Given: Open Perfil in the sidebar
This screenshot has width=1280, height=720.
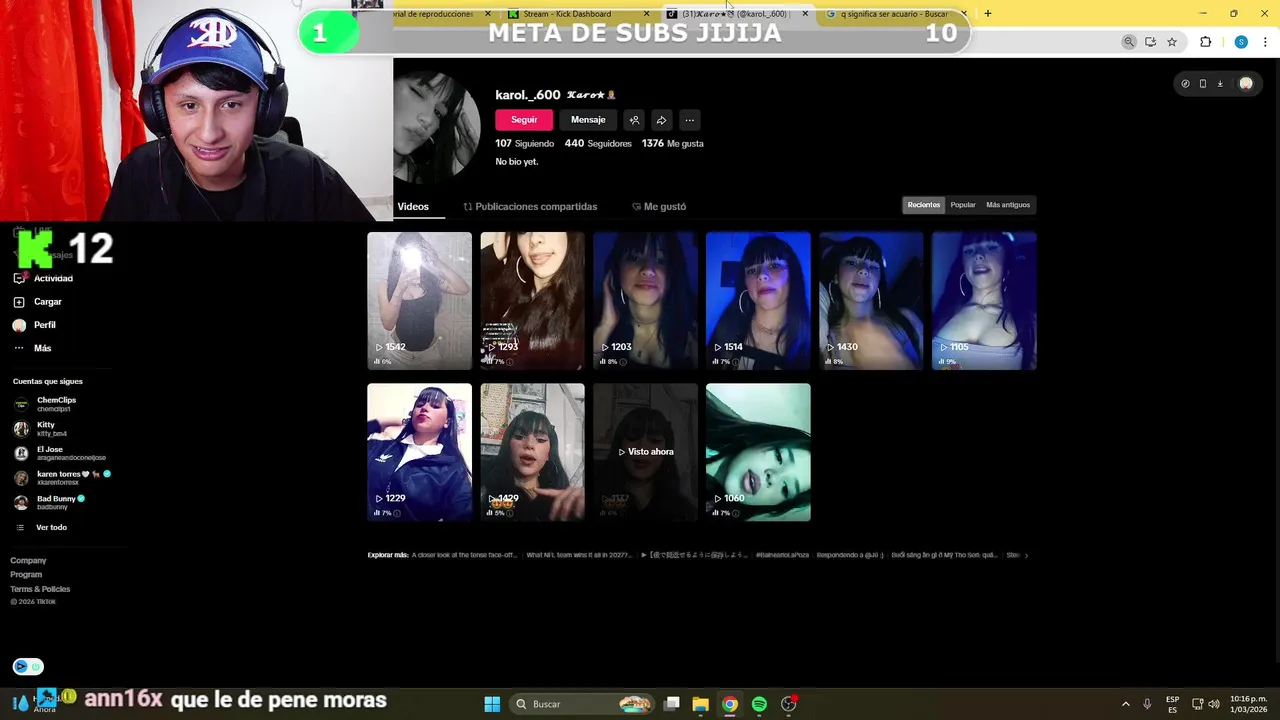Looking at the screenshot, I should tap(34, 325).
